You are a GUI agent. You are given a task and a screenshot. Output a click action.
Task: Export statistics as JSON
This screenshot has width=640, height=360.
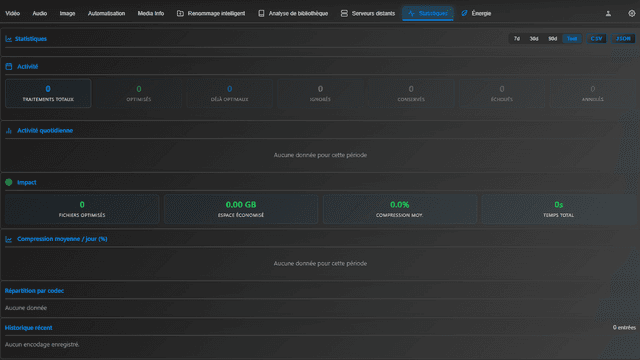point(623,39)
